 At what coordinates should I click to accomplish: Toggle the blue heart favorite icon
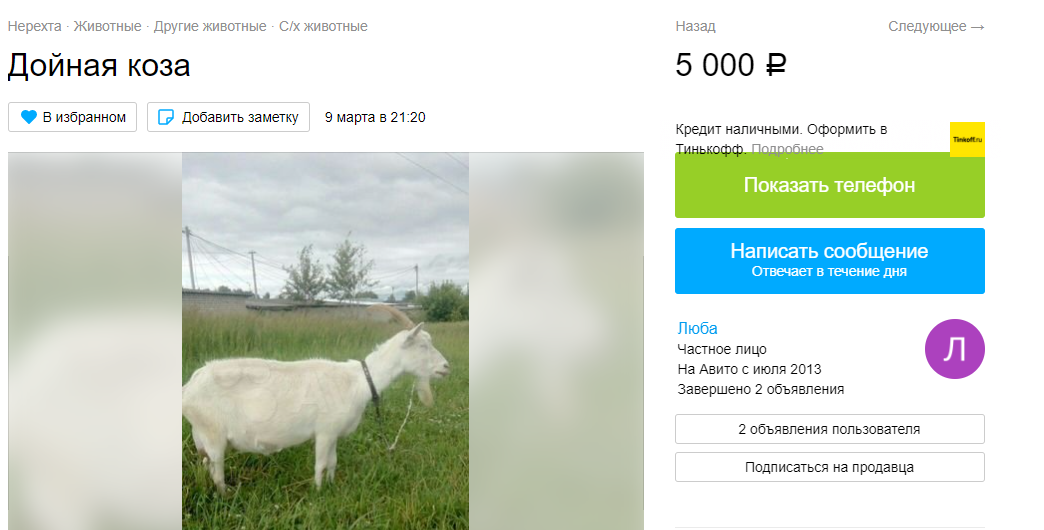tap(29, 117)
